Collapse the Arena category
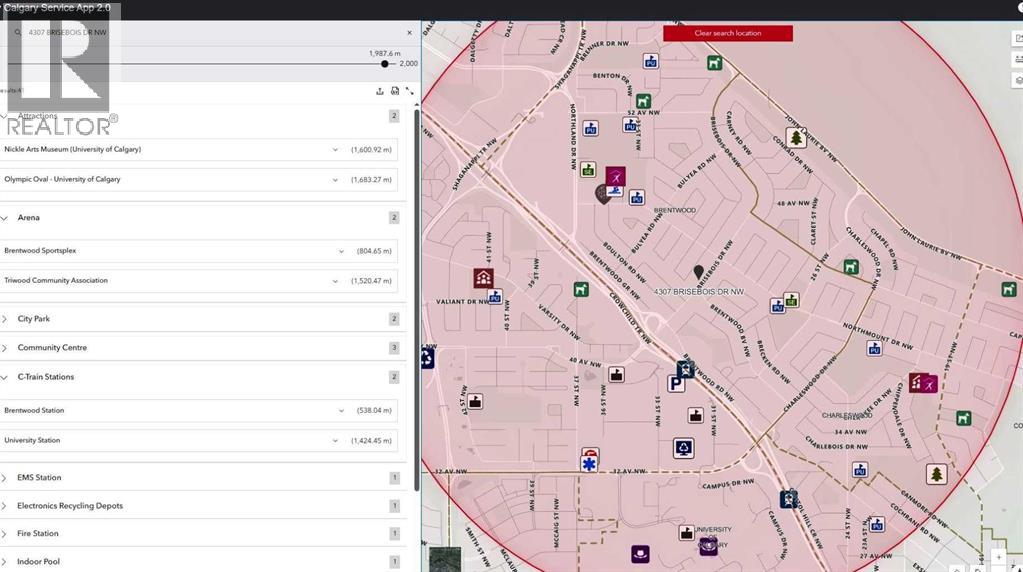This screenshot has height=572, width=1023. (5, 217)
